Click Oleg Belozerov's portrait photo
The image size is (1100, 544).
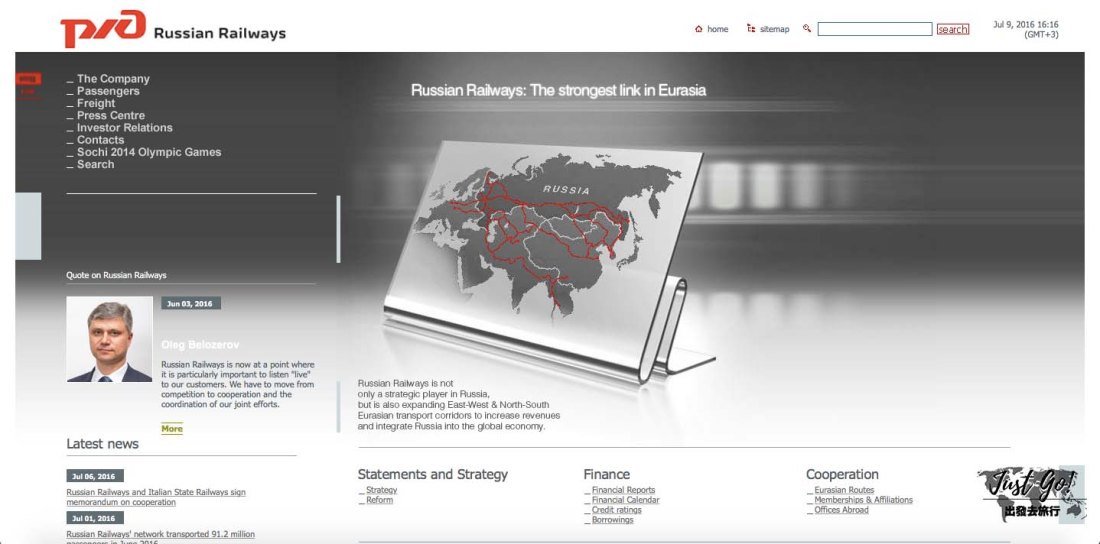point(109,339)
